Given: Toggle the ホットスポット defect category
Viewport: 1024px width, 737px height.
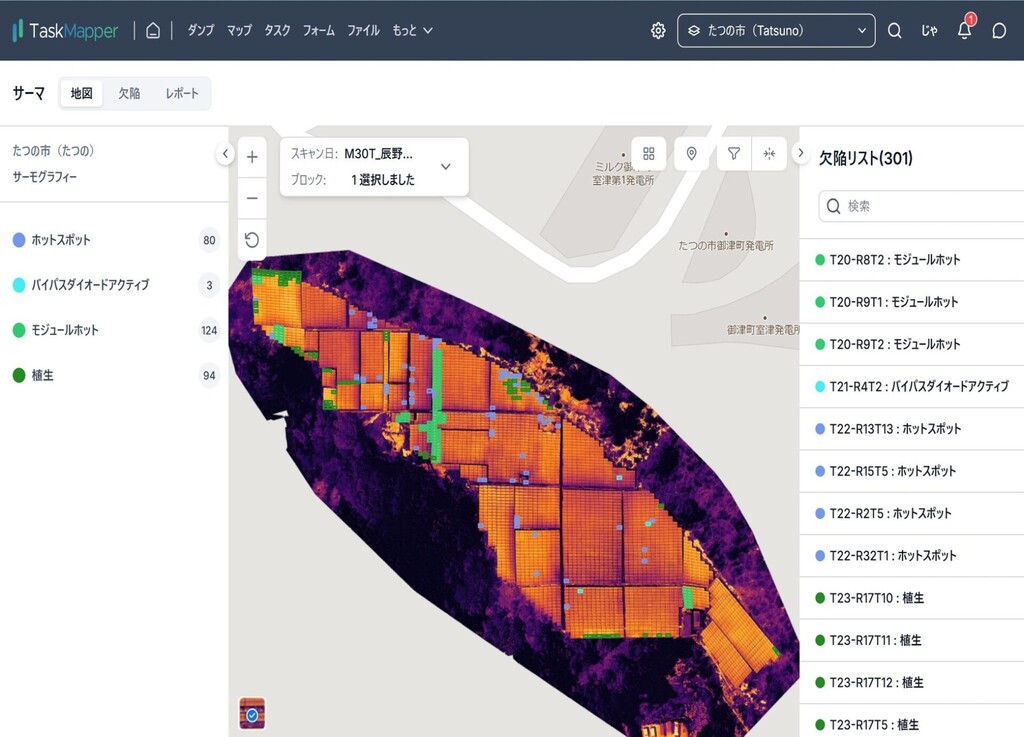Looking at the screenshot, I should coord(61,240).
